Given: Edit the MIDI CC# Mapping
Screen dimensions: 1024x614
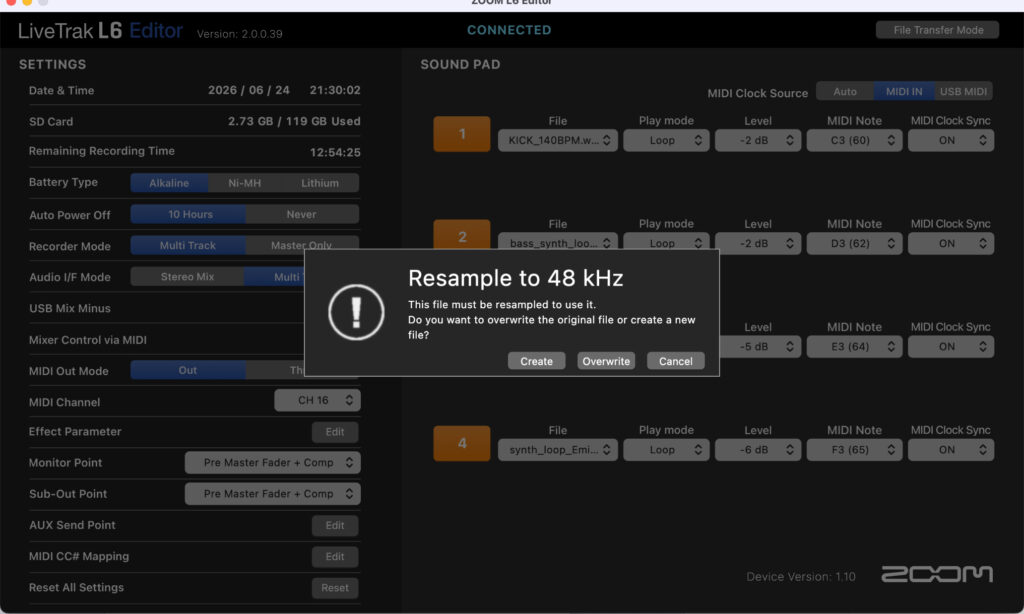Looking at the screenshot, I should pos(334,557).
